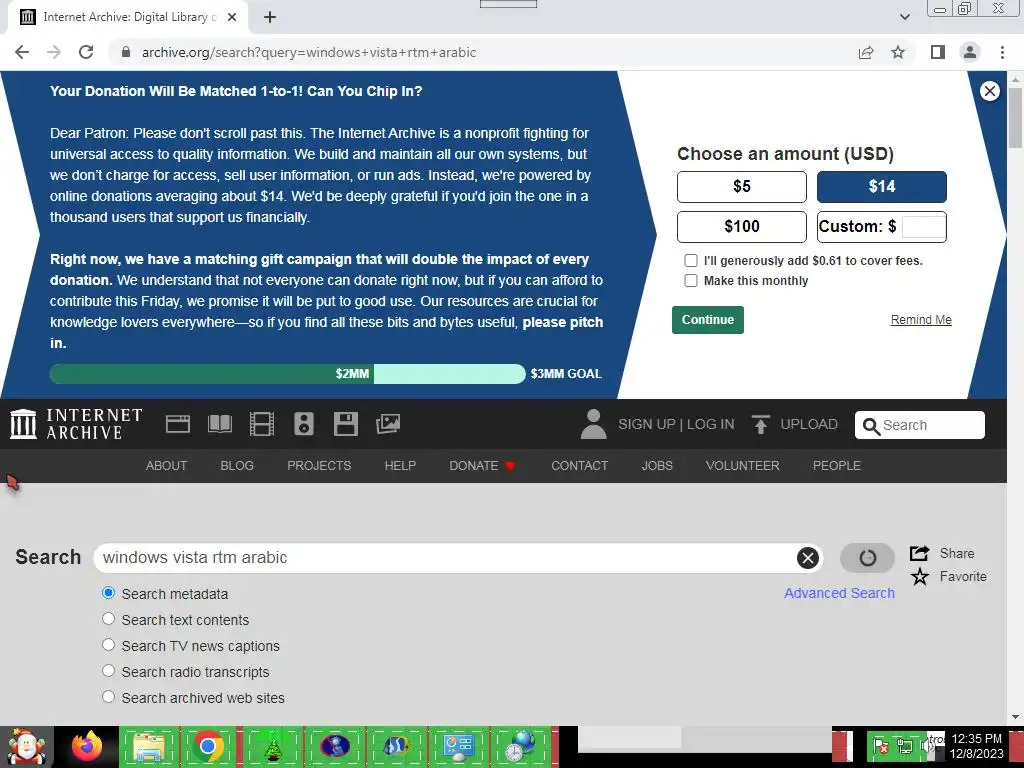Reload the current page
The height and width of the screenshot is (768, 1024).
click(86, 52)
